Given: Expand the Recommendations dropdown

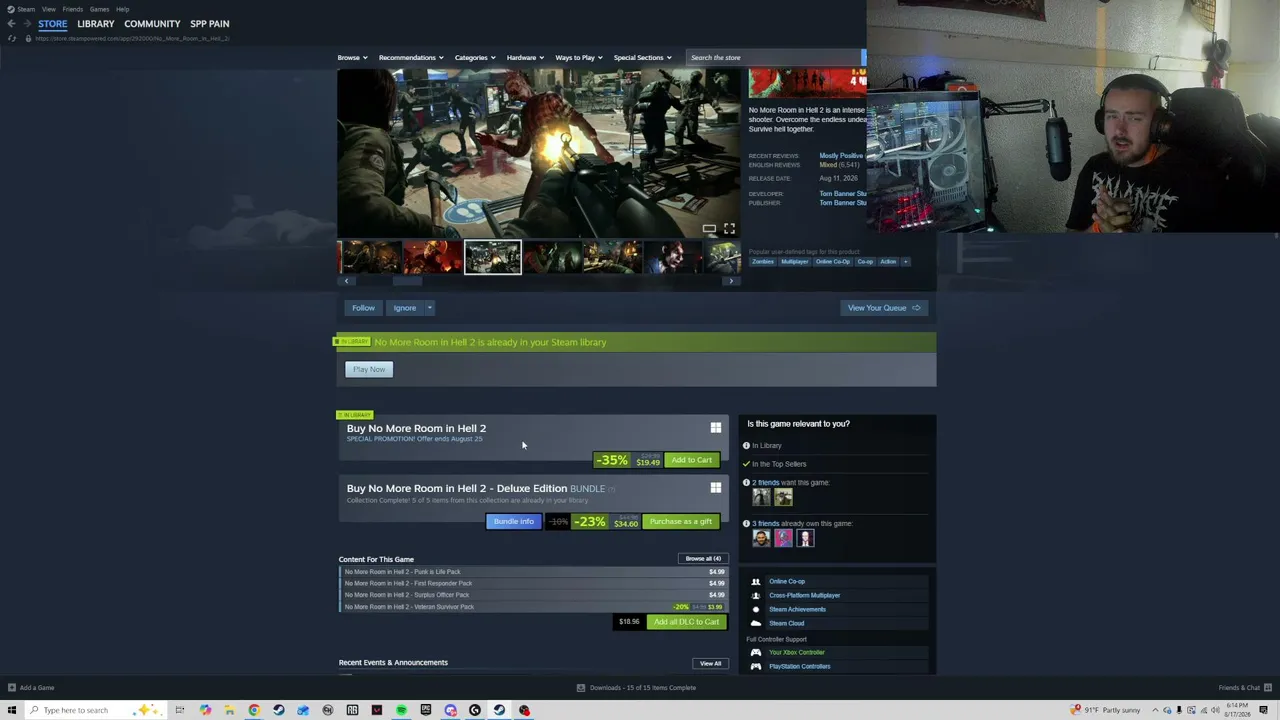Looking at the screenshot, I should coord(411,58).
